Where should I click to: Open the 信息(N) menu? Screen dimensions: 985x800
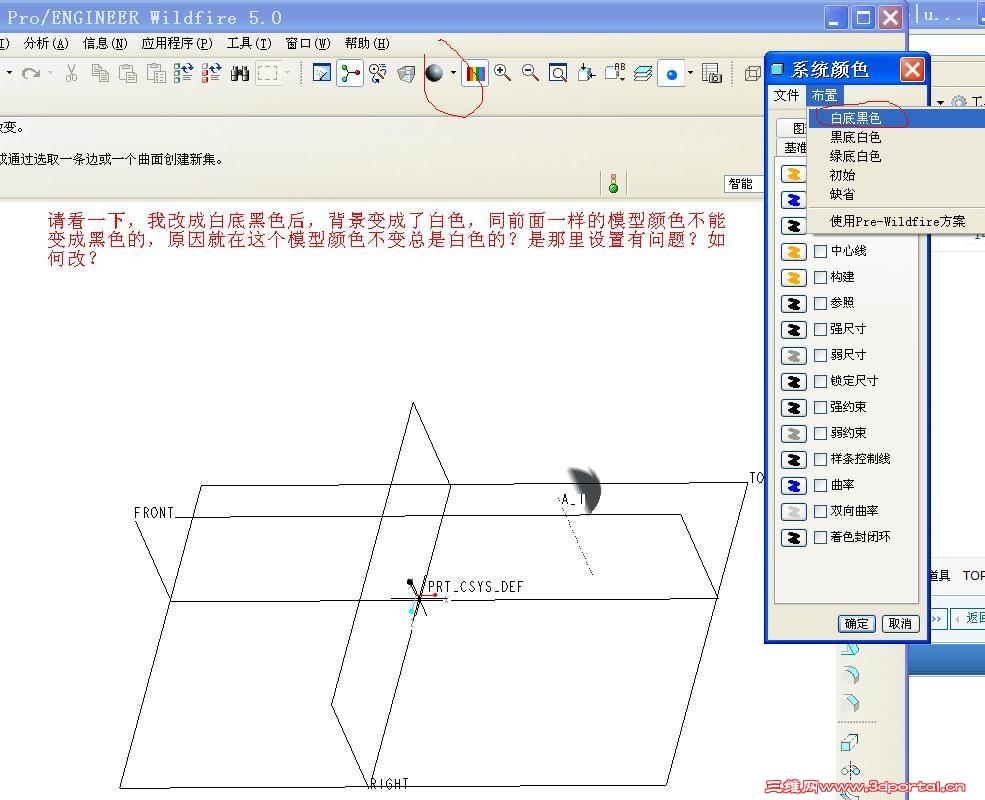pyautogui.click(x=105, y=43)
